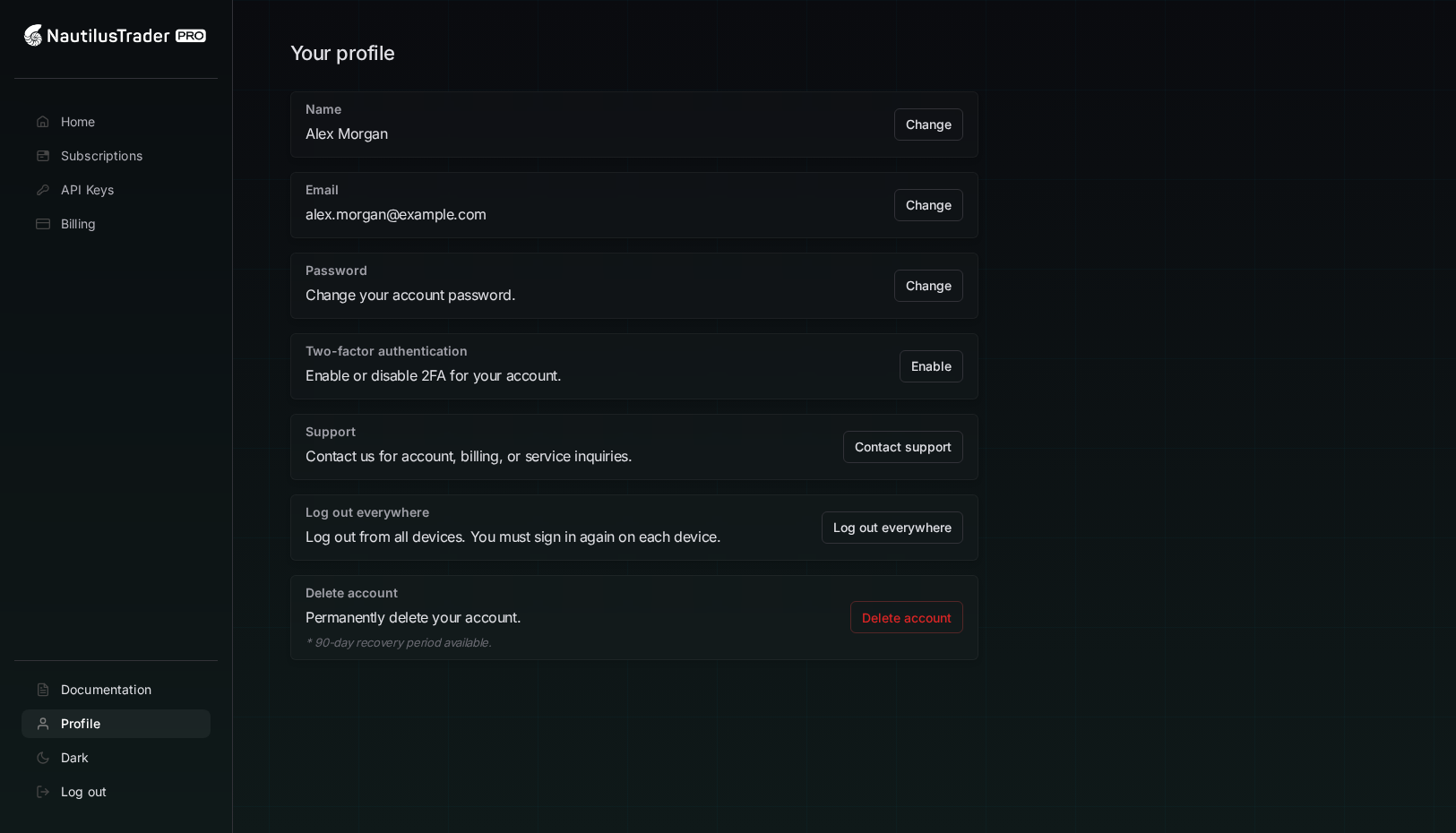This screenshot has height=833, width=1456.
Task: Open the Home menu label
Action: 78,122
